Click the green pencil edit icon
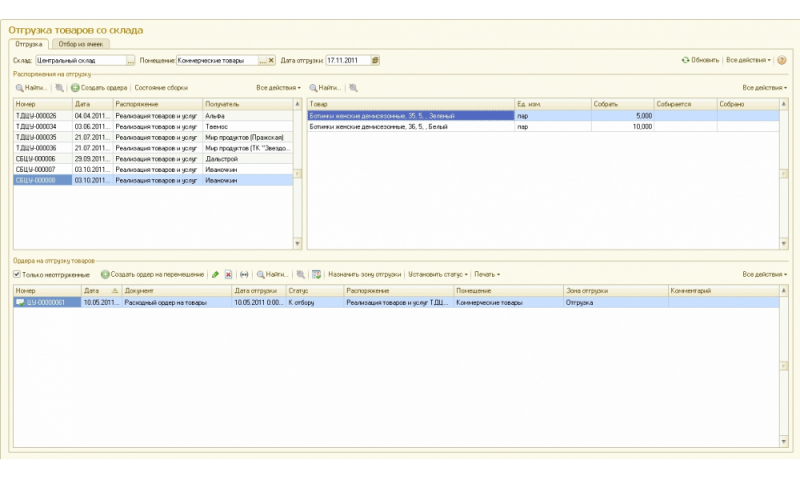Viewport: 800px width, 480px height. point(215,274)
